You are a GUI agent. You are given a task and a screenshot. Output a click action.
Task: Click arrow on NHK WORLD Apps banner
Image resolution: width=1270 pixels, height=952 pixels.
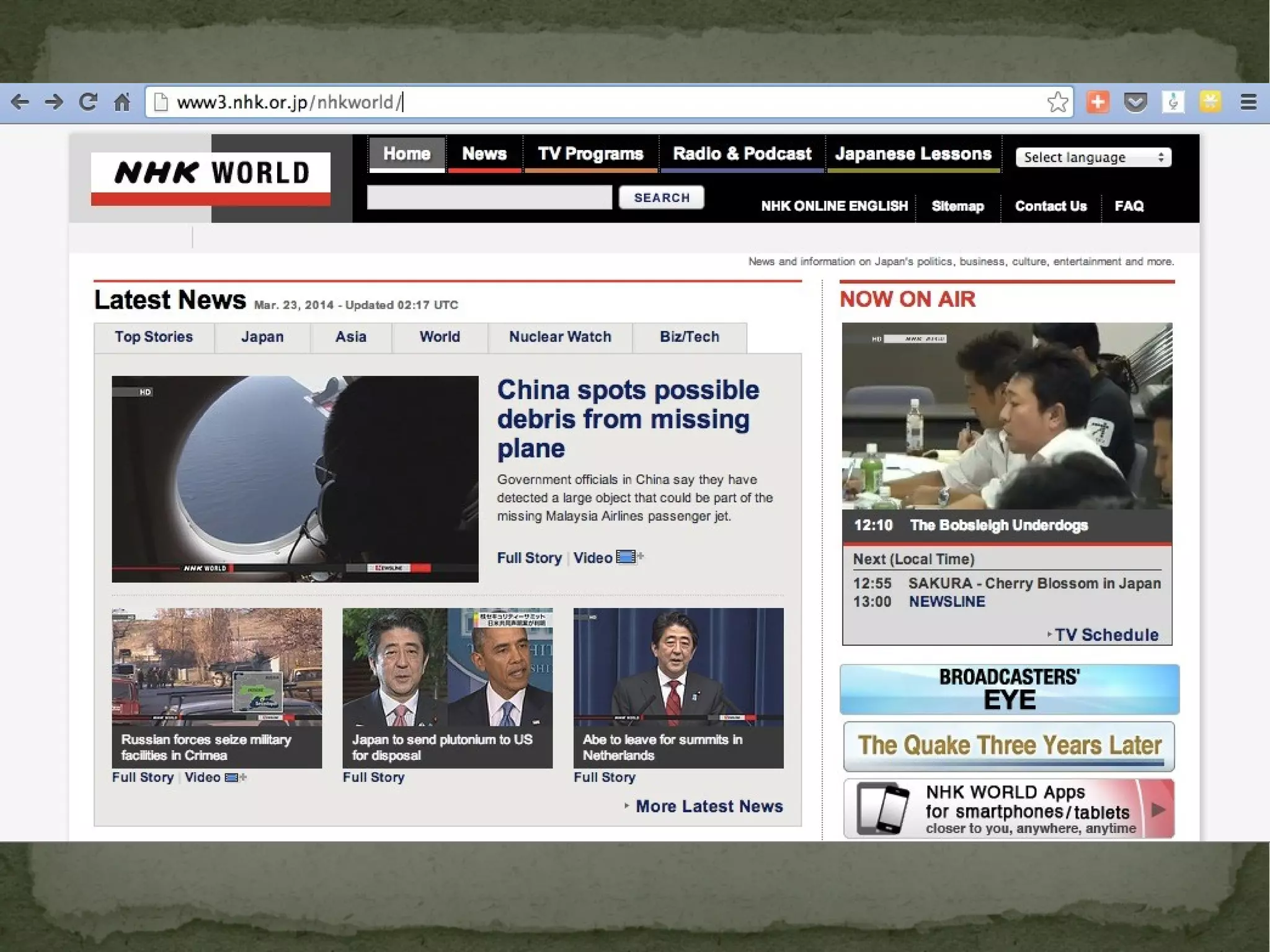1157,809
